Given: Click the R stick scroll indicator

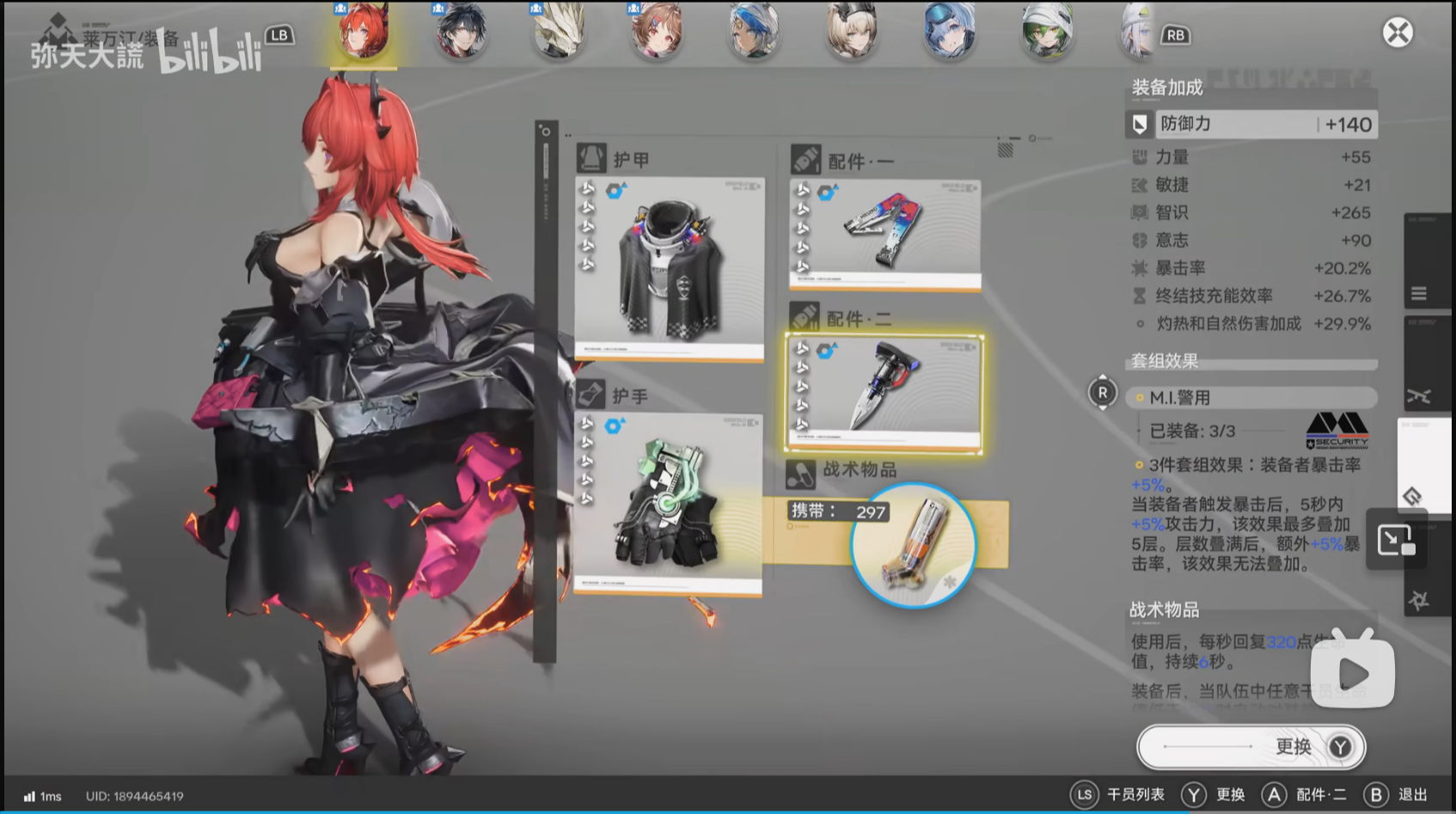Looking at the screenshot, I should (1103, 393).
